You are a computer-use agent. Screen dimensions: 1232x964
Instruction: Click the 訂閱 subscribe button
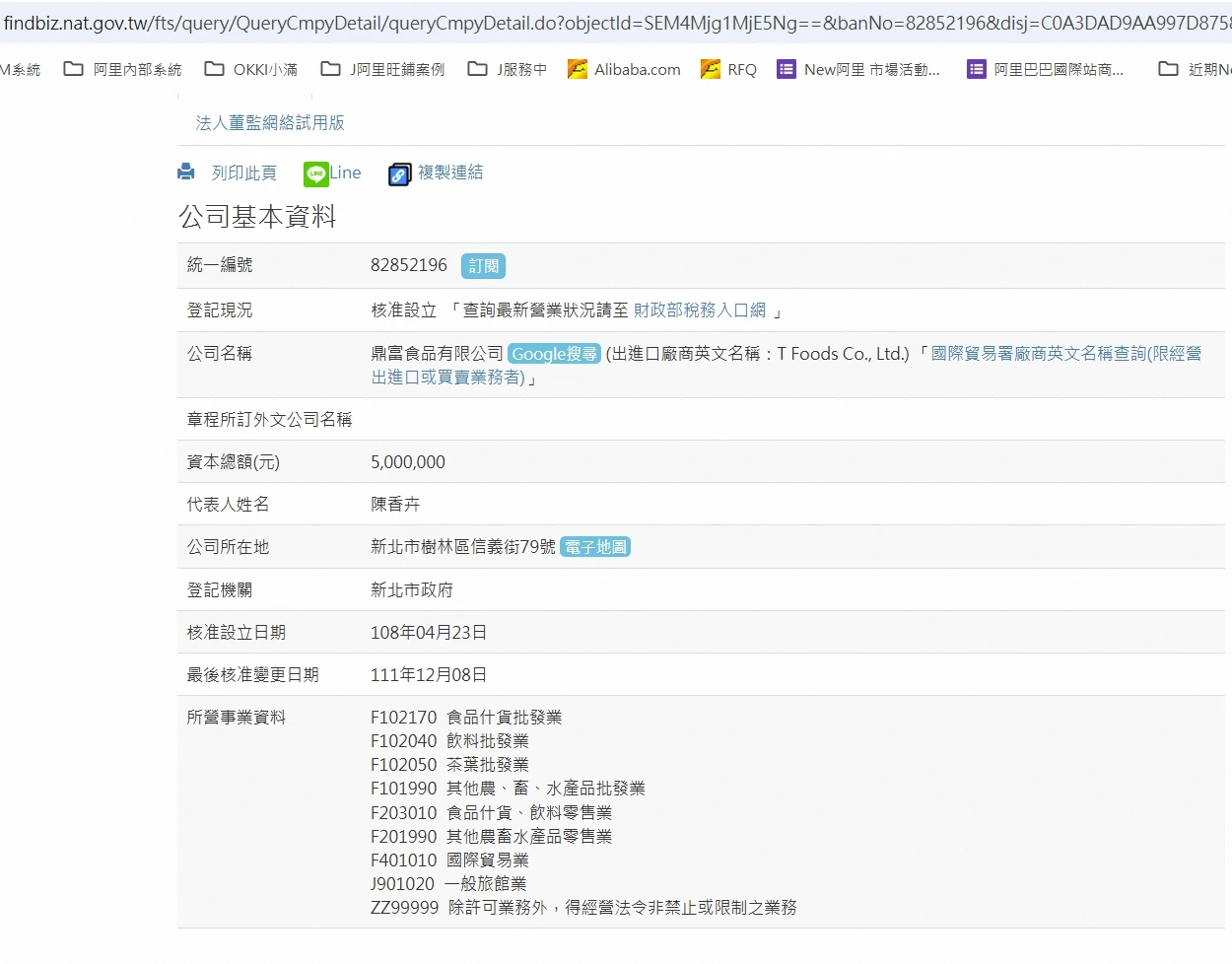click(x=483, y=266)
